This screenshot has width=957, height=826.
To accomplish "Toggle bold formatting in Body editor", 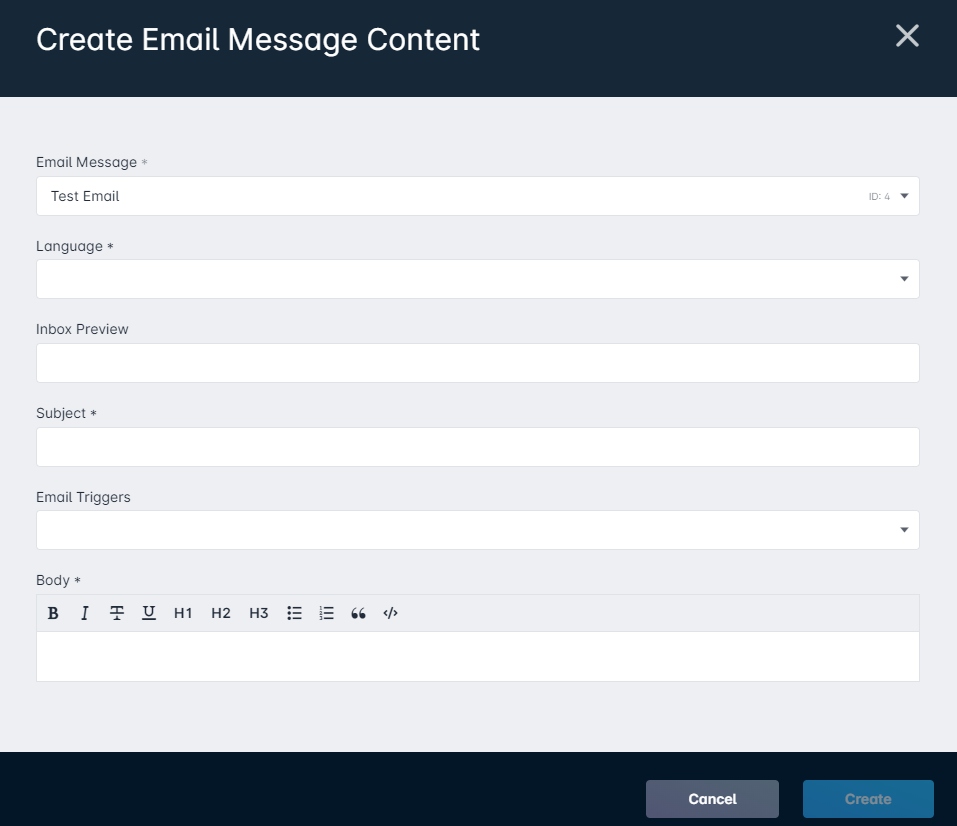I will tap(53, 613).
